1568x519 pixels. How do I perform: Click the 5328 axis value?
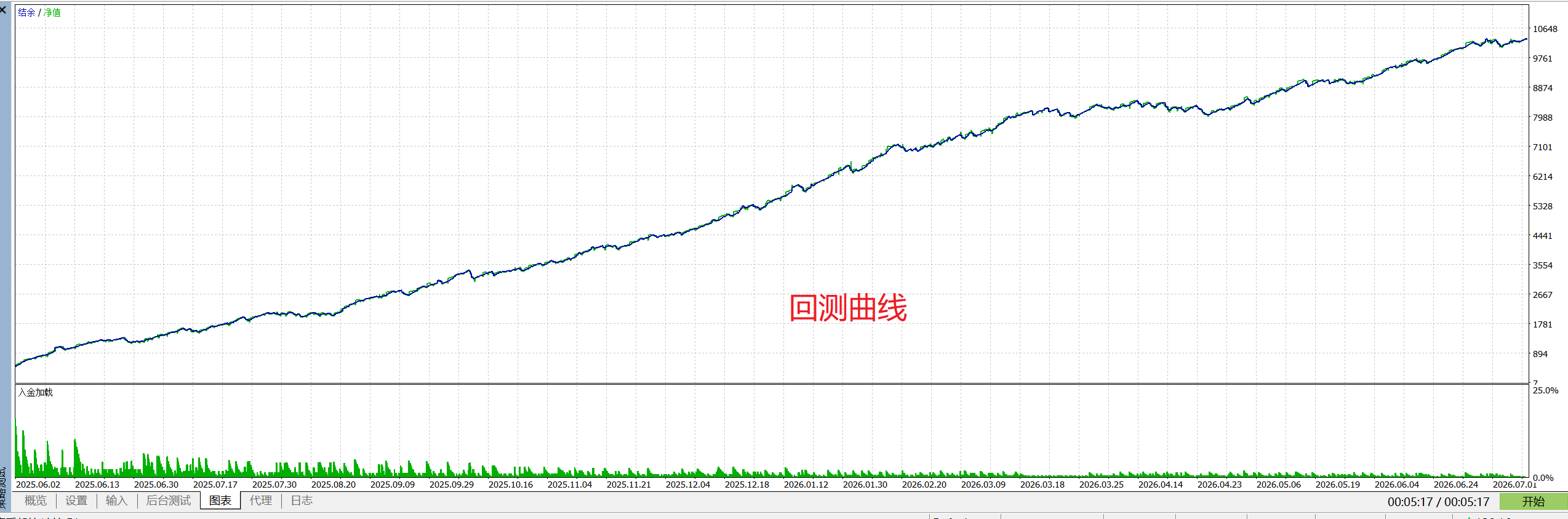pyautogui.click(x=1543, y=206)
